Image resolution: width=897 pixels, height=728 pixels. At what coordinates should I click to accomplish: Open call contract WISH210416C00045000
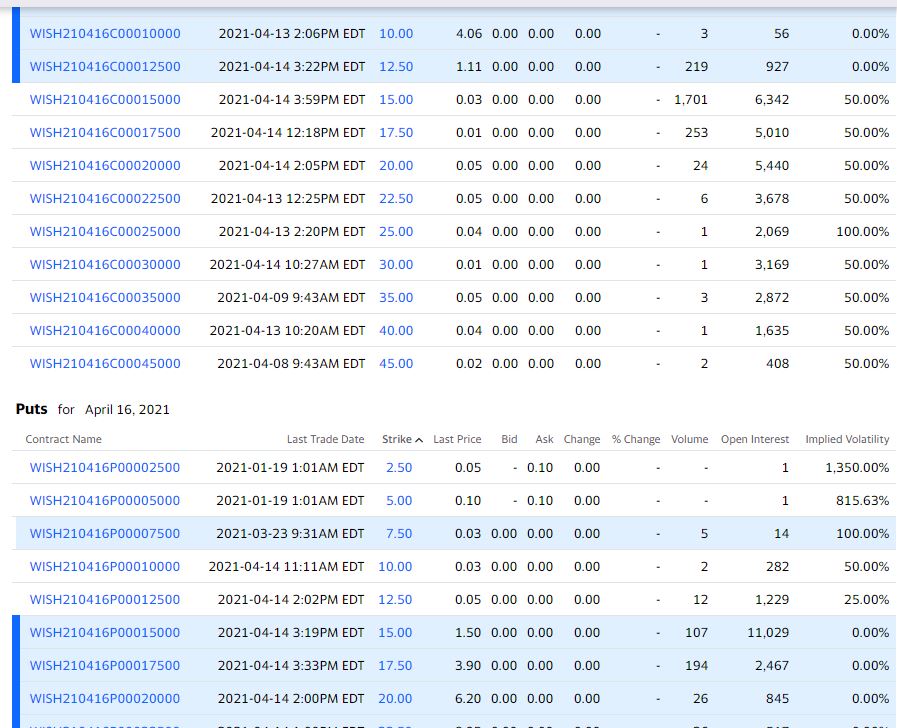(105, 364)
